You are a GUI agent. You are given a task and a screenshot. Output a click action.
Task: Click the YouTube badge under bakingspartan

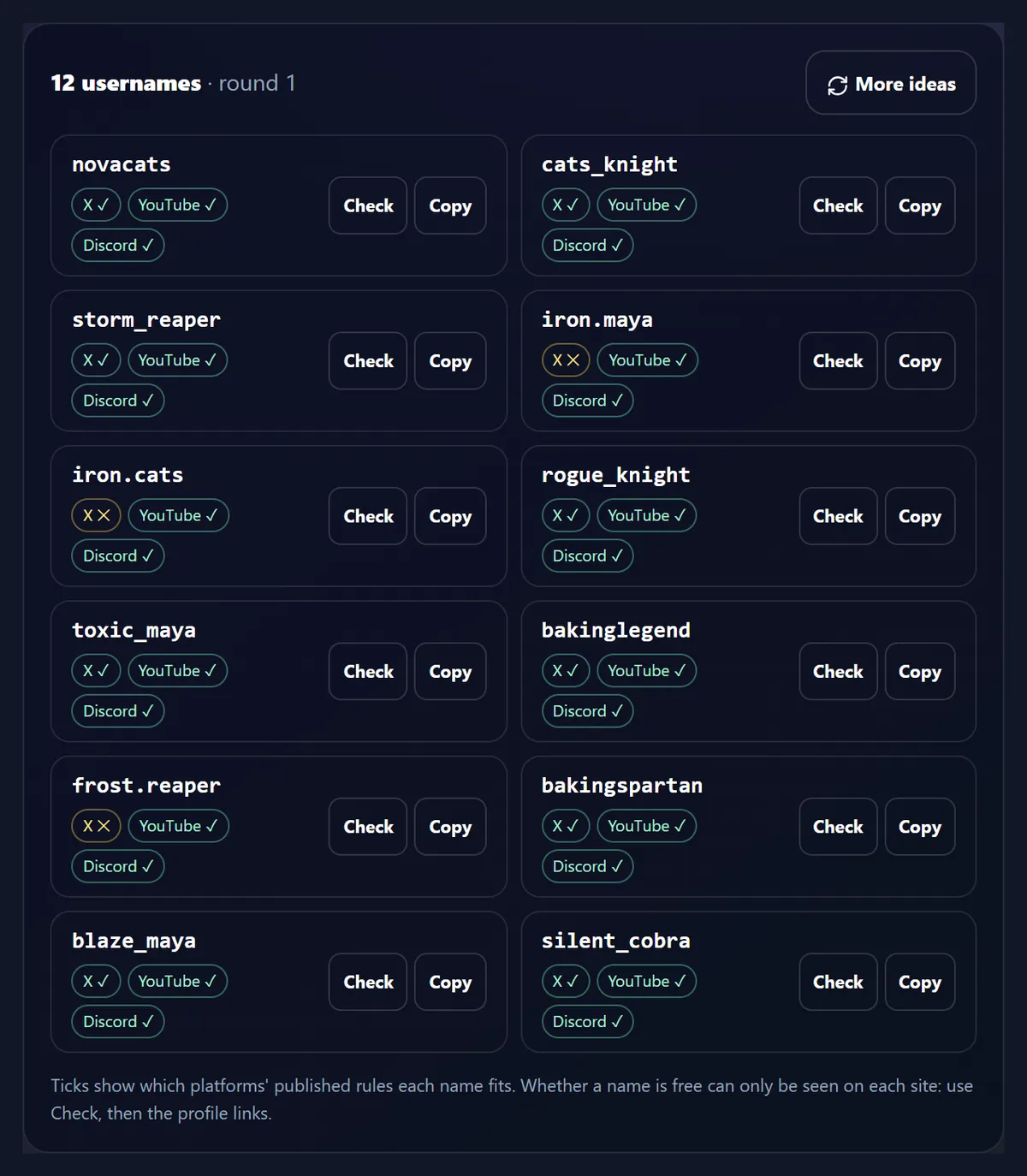point(647,826)
